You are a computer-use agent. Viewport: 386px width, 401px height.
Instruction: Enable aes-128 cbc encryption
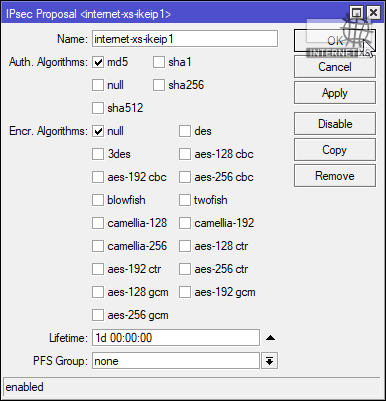tap(185, 154)
